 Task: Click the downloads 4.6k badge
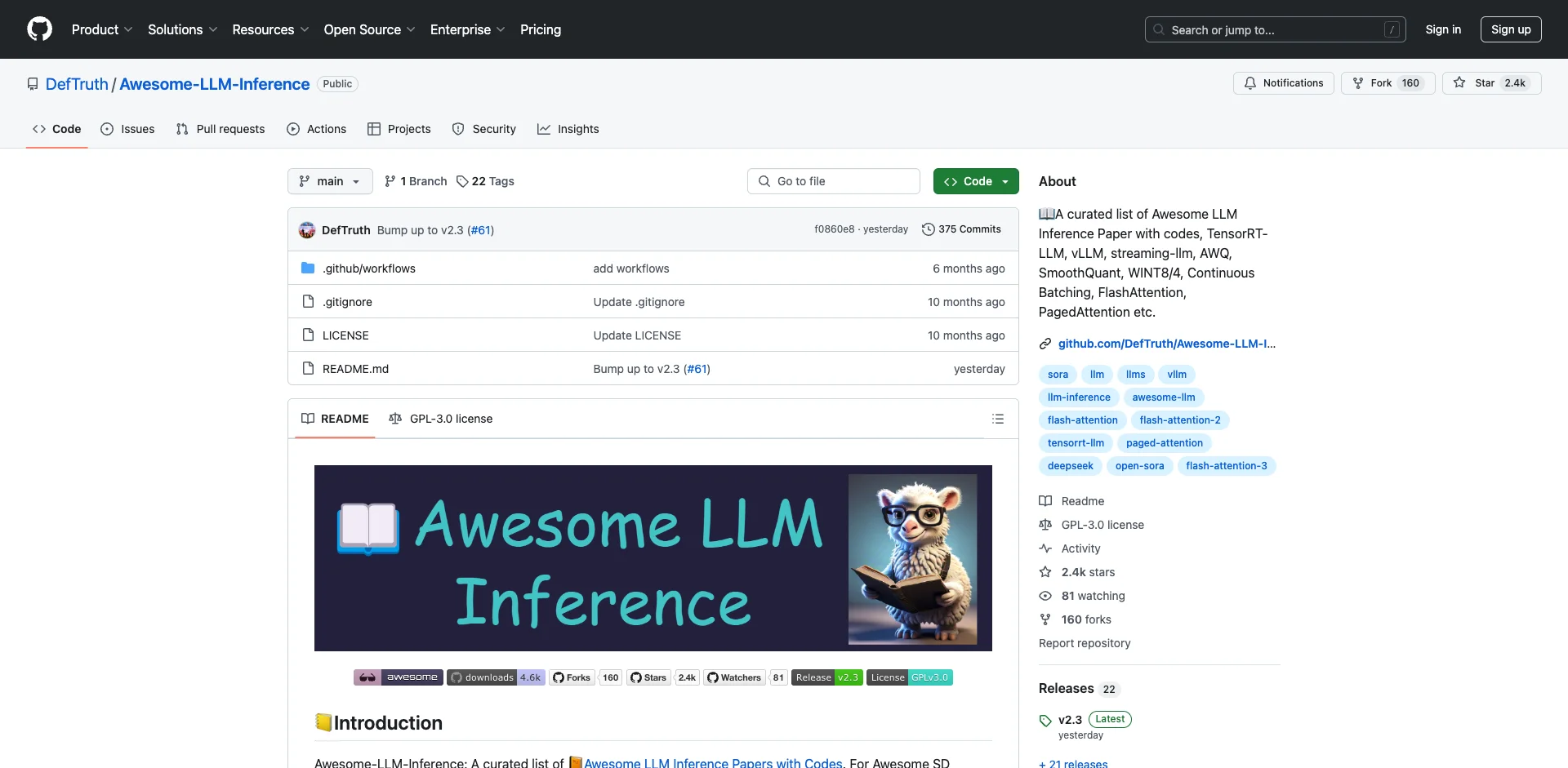click(x=496, y=677)
